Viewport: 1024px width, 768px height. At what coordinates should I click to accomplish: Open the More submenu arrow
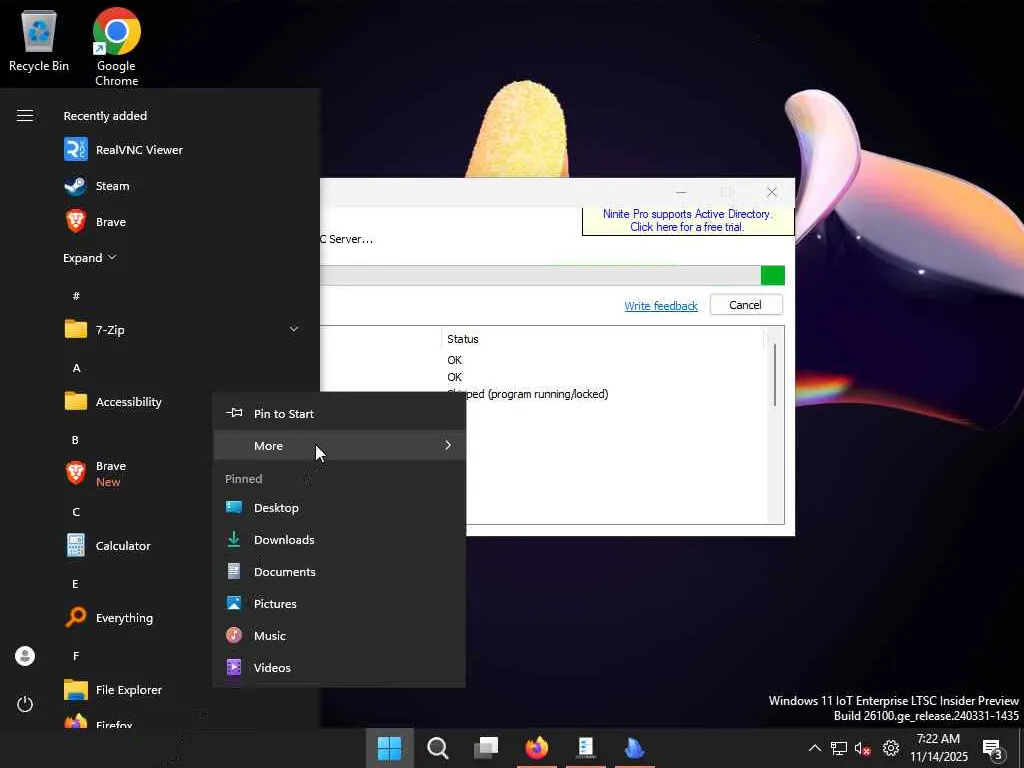point(448,445)
